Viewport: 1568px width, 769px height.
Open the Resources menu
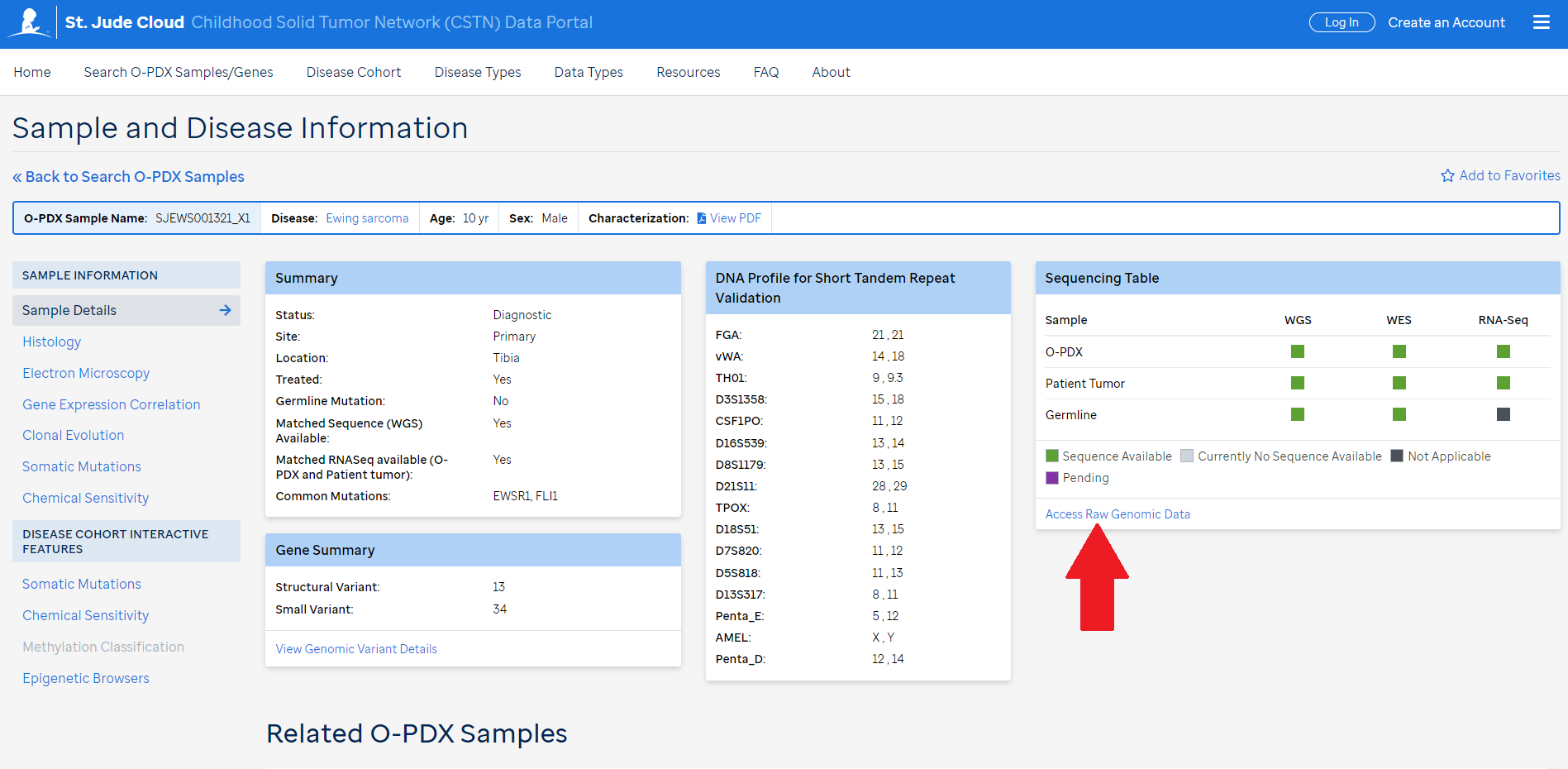pos(689,72)
